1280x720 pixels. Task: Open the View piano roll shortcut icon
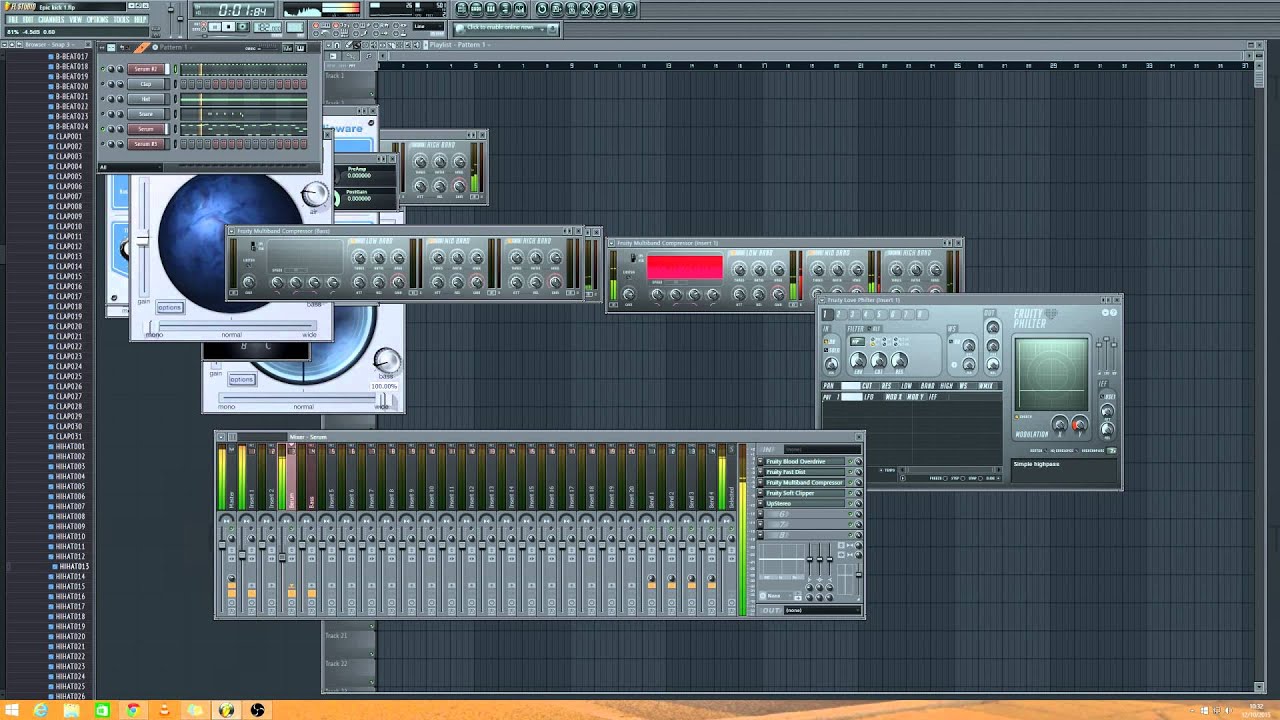point(490,9)
